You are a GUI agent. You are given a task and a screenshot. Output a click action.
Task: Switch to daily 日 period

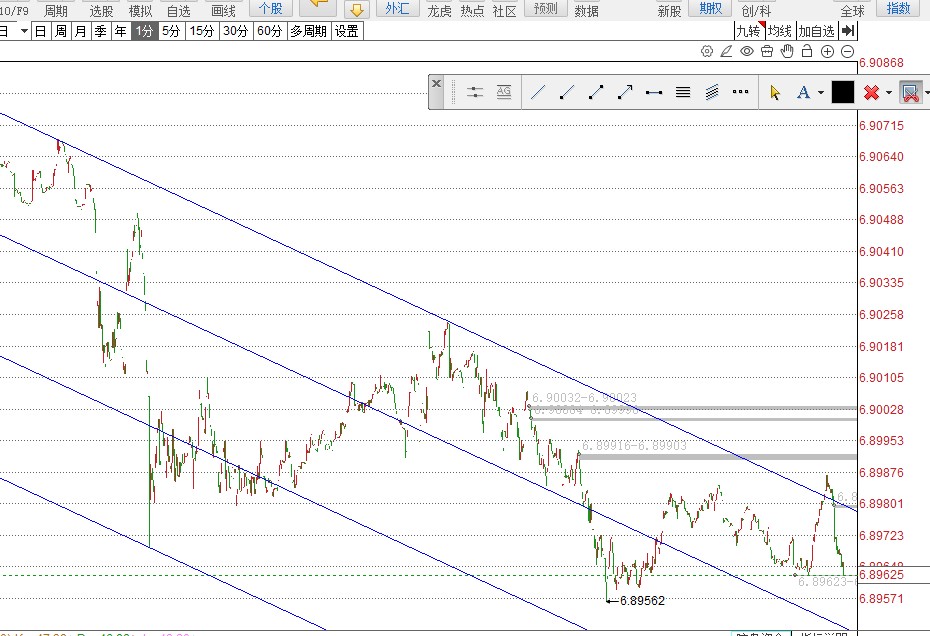point(40,31)
